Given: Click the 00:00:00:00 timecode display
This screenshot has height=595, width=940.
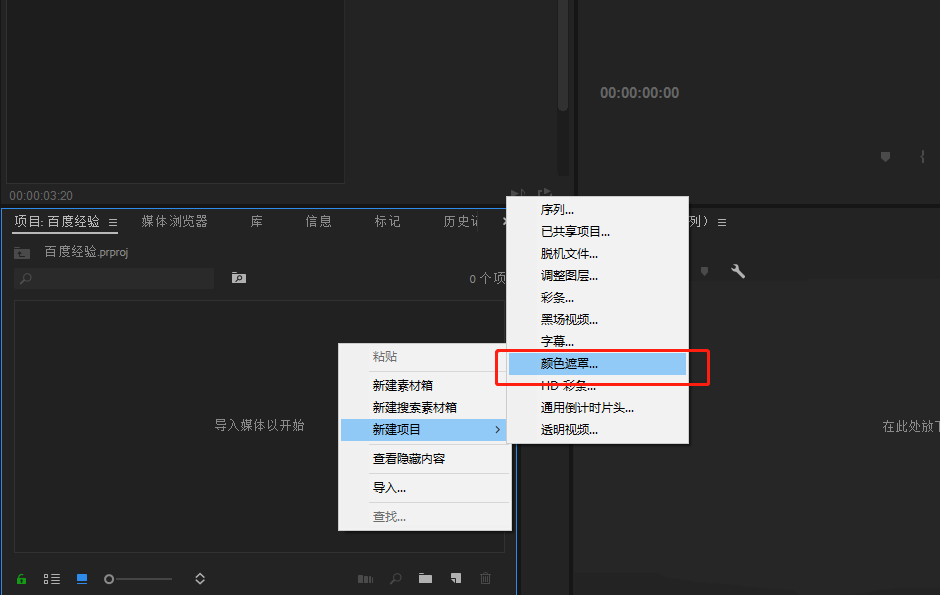Looking at the screenshot, I should 639,92.
